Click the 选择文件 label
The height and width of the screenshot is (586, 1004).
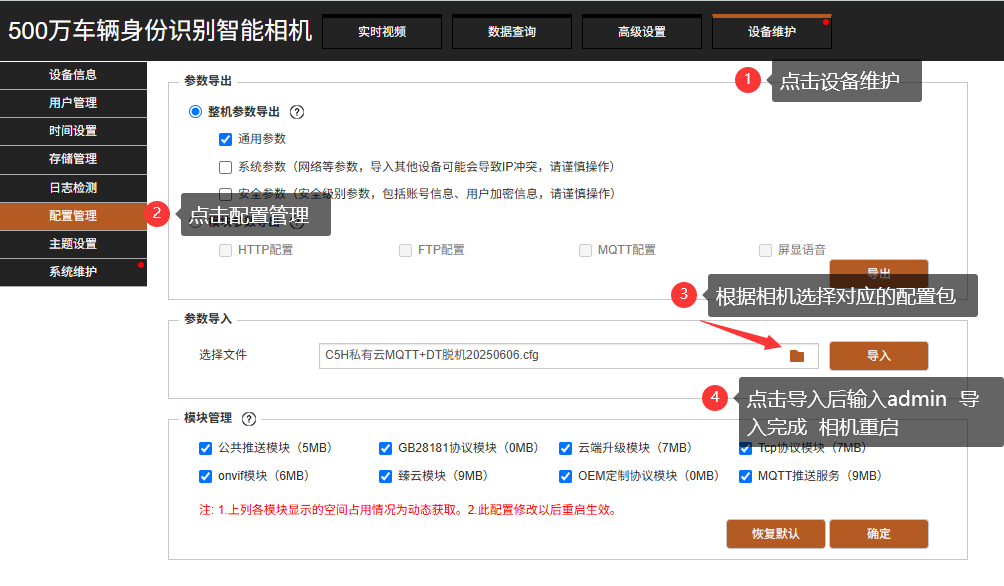pyautogui.click(x=222, y=355)
